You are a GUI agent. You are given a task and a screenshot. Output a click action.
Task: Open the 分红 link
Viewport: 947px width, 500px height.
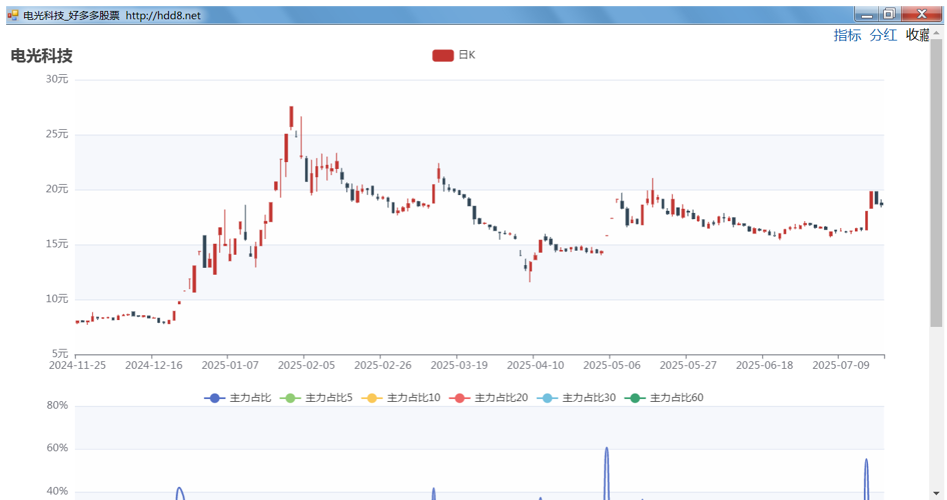(x=883, y=35)
